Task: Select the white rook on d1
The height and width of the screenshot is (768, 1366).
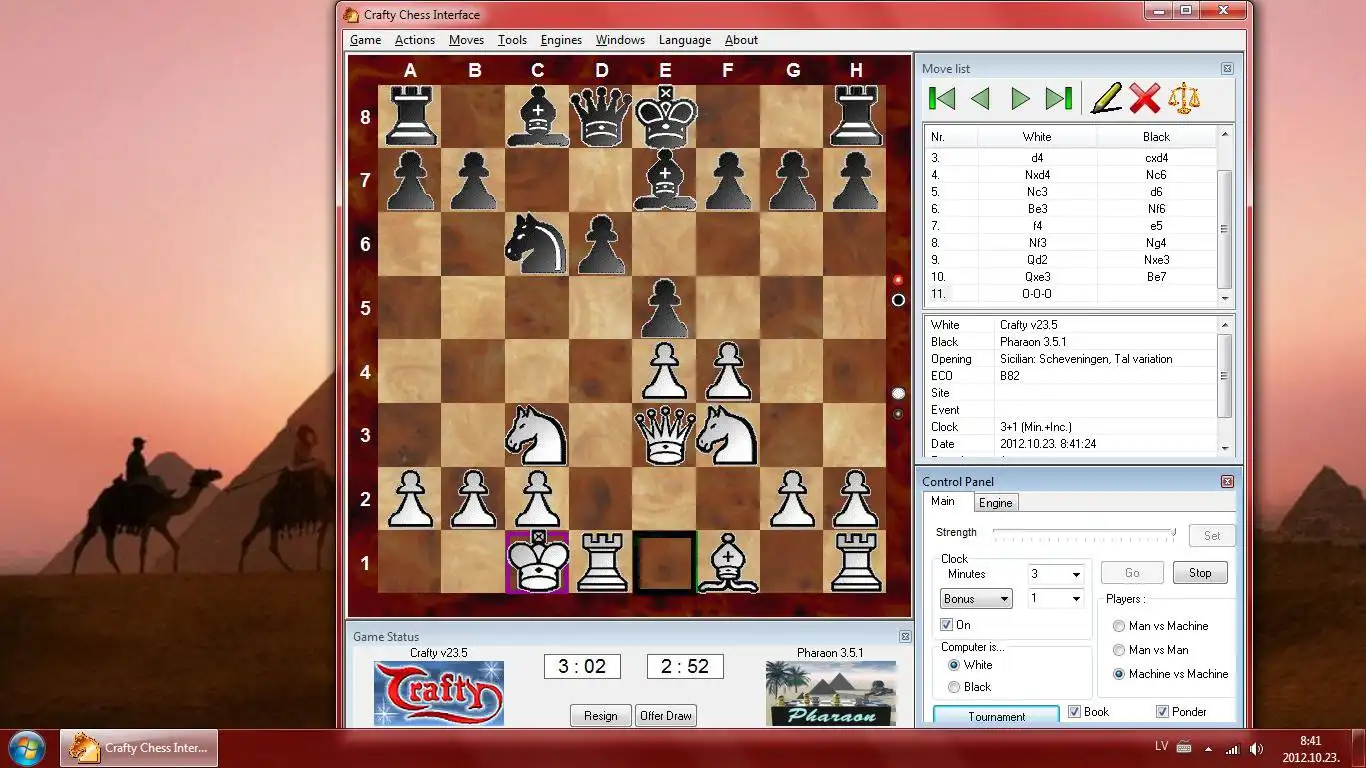Action: (x=601, y=562)
